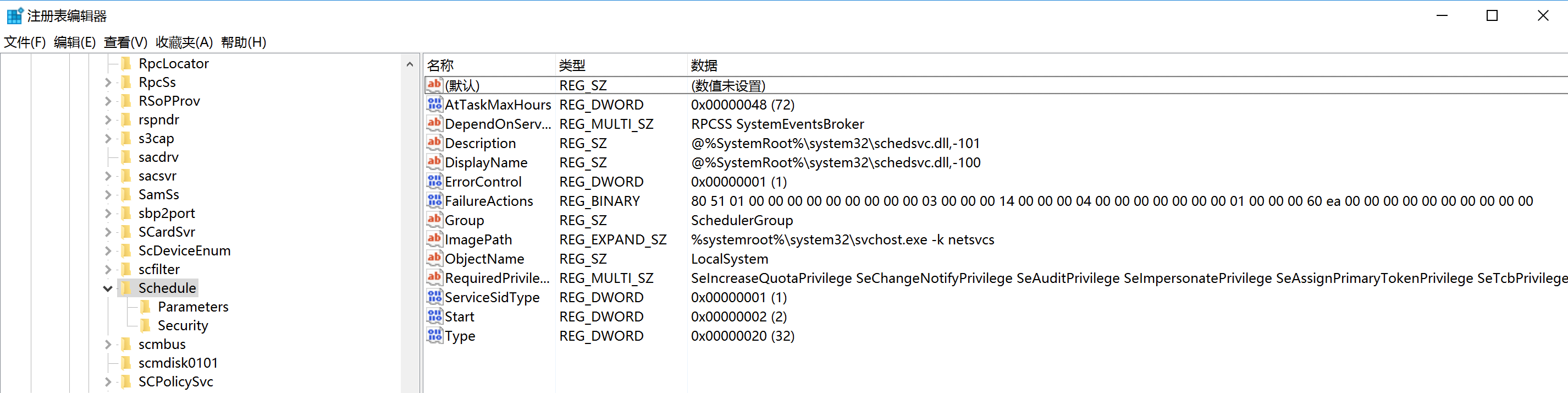This screenshot has width=1568, height=393.
Task: Click the ImagePath string value icon
Action: [x=434, y=239]
